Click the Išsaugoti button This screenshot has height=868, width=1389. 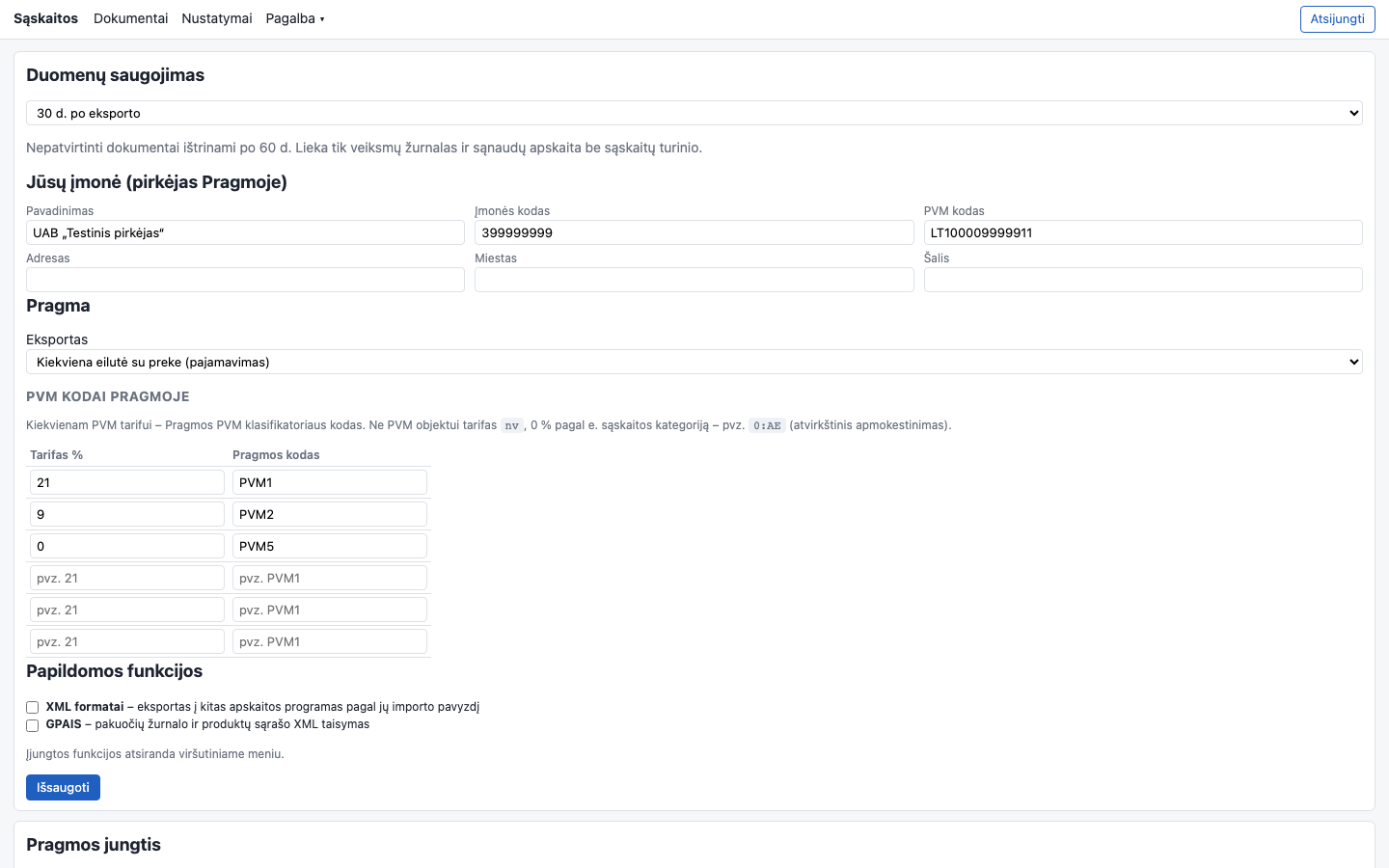63,787
